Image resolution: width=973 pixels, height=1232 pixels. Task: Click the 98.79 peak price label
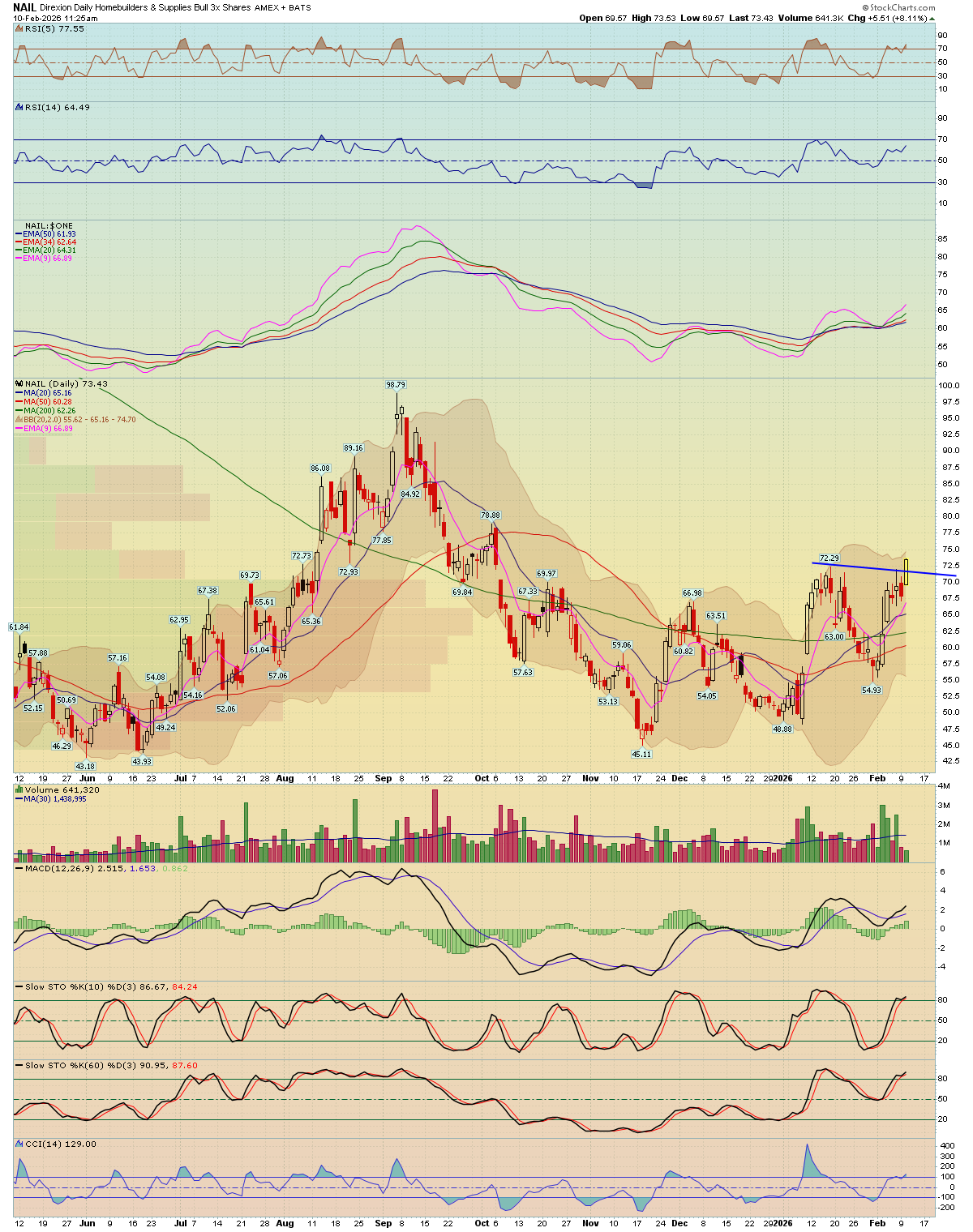pyautogui.click(x=396, y=384)
